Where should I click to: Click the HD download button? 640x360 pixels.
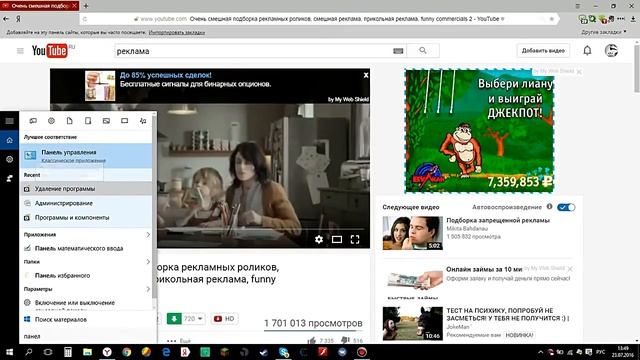[x=224, y=318]
